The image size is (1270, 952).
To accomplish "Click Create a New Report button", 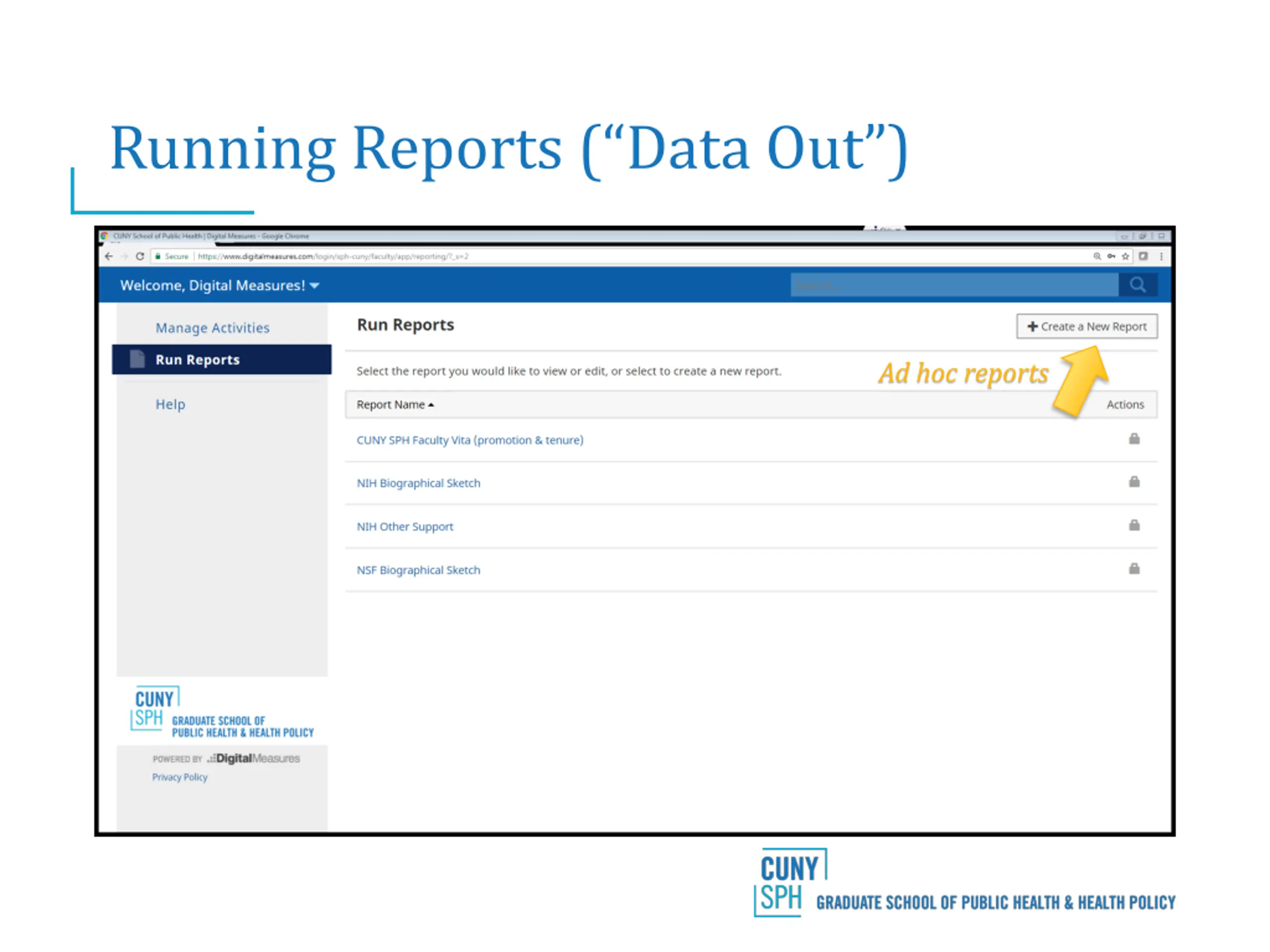I will pos(1087,326).
